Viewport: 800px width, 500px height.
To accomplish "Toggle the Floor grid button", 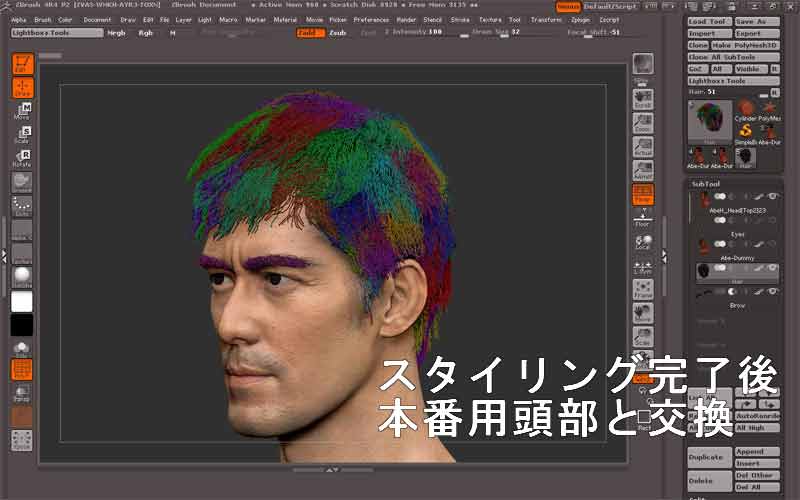I will coord(643,218).
